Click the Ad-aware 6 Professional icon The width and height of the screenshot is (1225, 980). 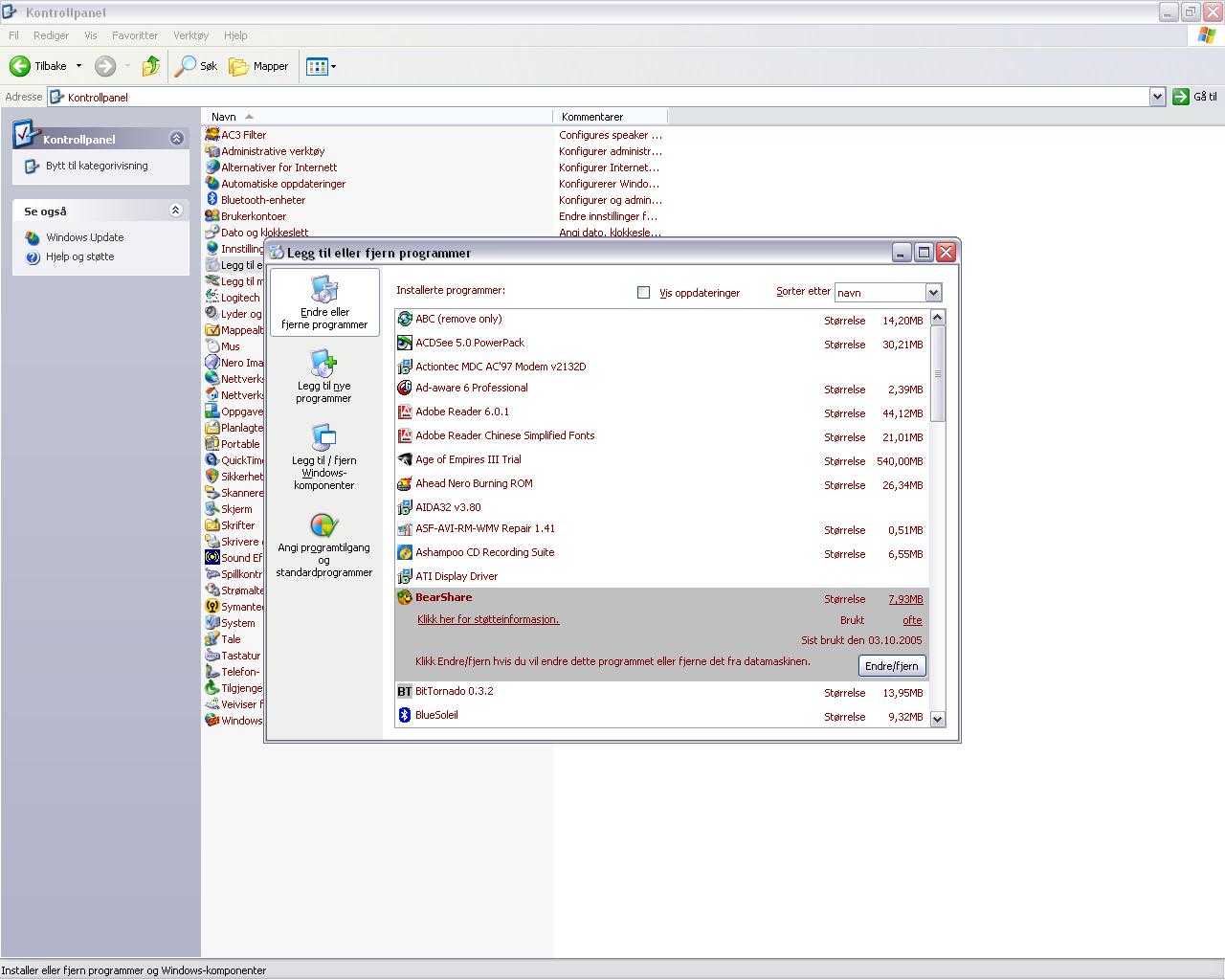[405, 388]
